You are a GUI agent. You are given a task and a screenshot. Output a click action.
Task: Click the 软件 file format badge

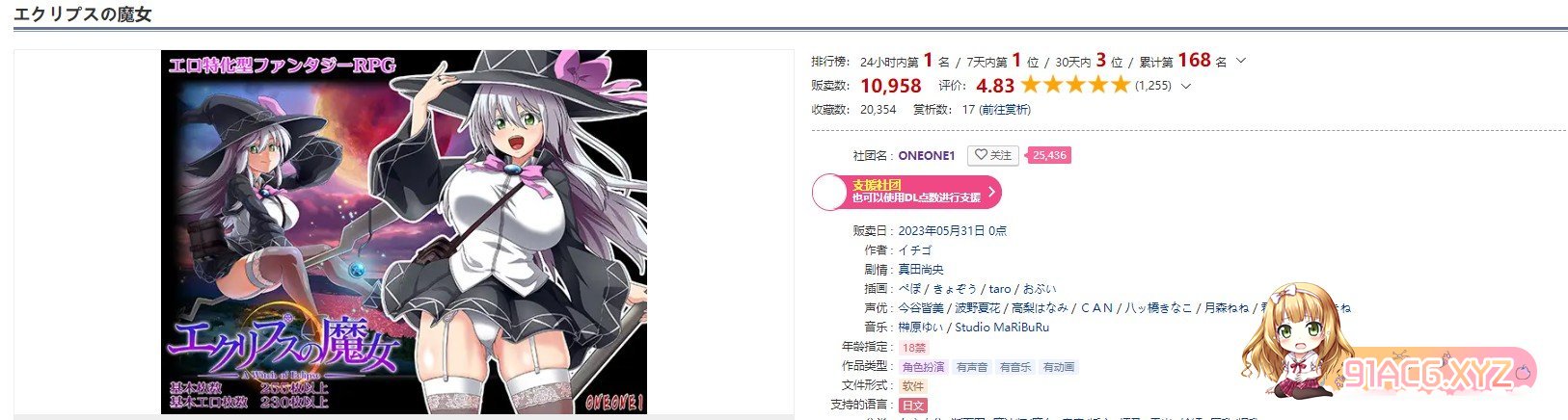(x=913, y=385)
